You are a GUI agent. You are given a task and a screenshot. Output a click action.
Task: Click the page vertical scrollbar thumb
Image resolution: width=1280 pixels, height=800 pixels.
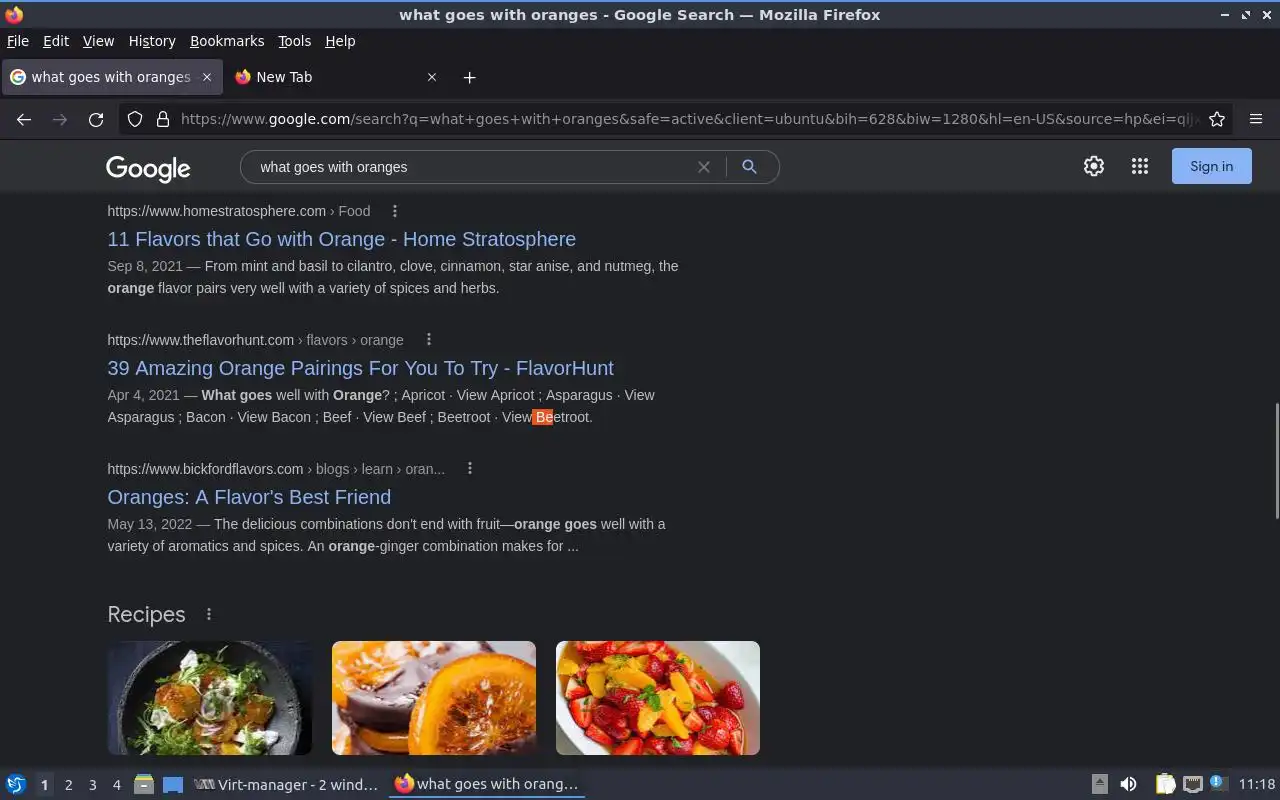pyautogui.click(x=1275, y=460)
